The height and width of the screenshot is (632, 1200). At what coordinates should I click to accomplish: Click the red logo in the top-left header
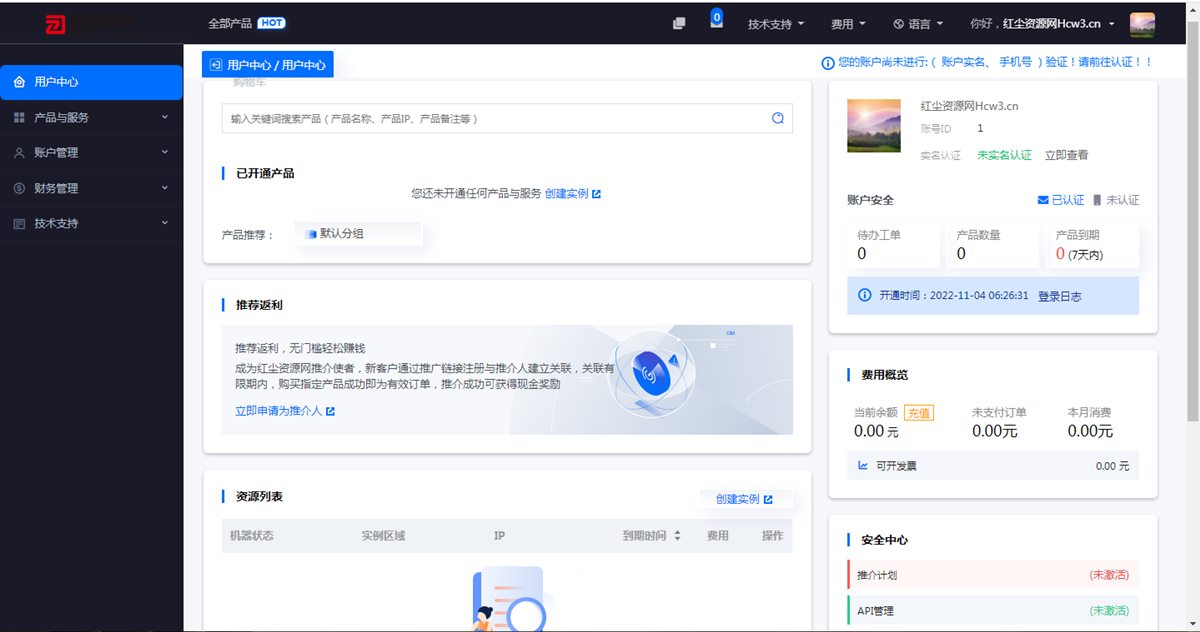(57, 24)
